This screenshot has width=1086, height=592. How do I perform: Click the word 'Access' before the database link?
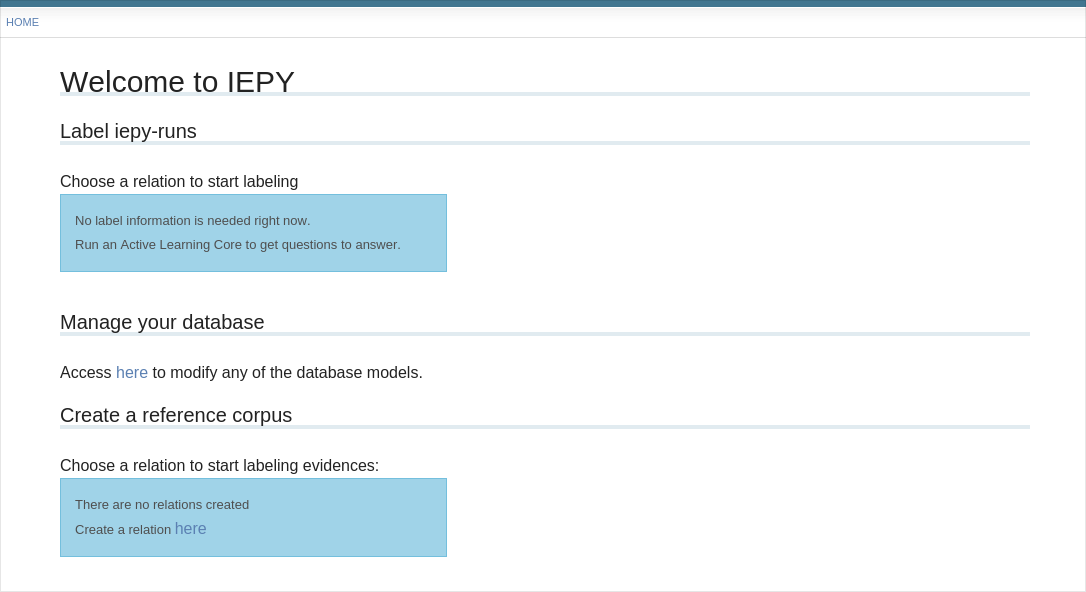86,373
